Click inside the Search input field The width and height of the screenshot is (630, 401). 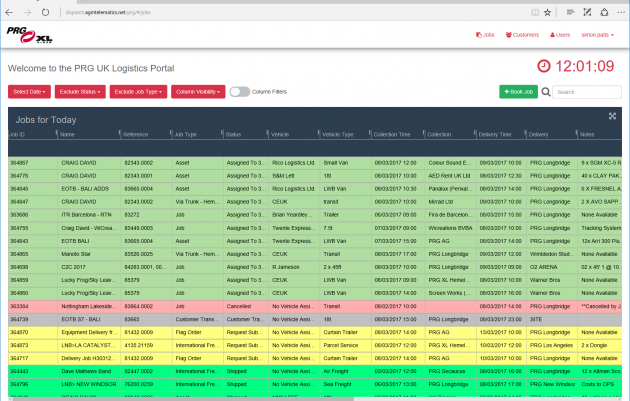tap(585, 92)
